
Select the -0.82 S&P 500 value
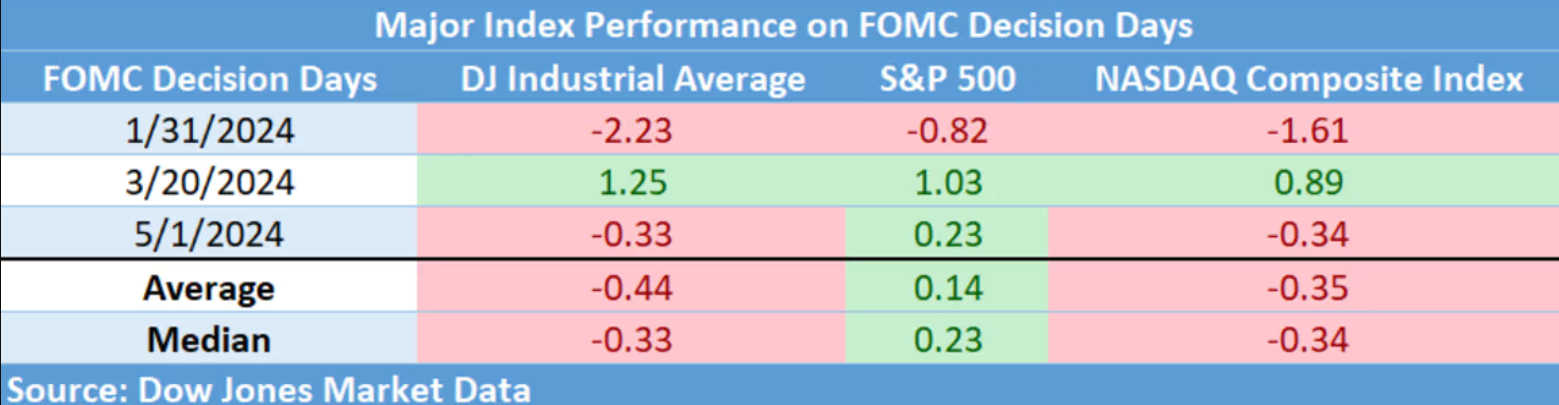click(946, 131)
